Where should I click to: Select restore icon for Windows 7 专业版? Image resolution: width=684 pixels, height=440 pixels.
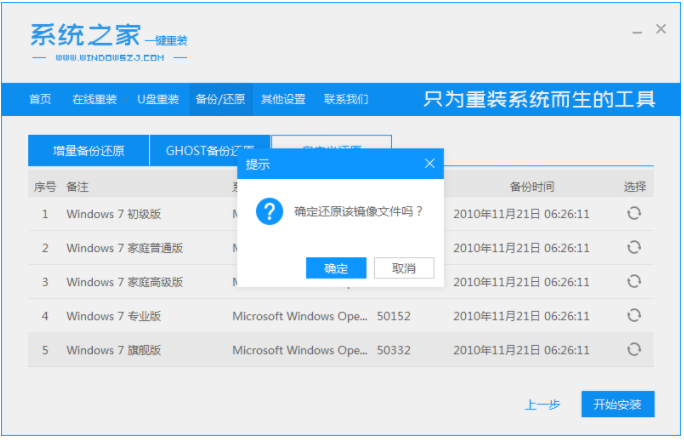pos(634,316)
